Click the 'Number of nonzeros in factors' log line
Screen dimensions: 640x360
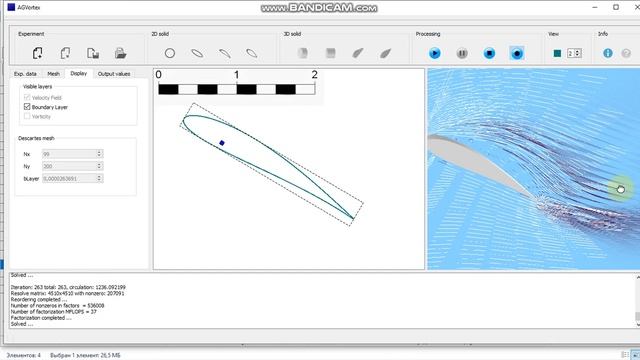pyautogui.click(x=58, y=305)
